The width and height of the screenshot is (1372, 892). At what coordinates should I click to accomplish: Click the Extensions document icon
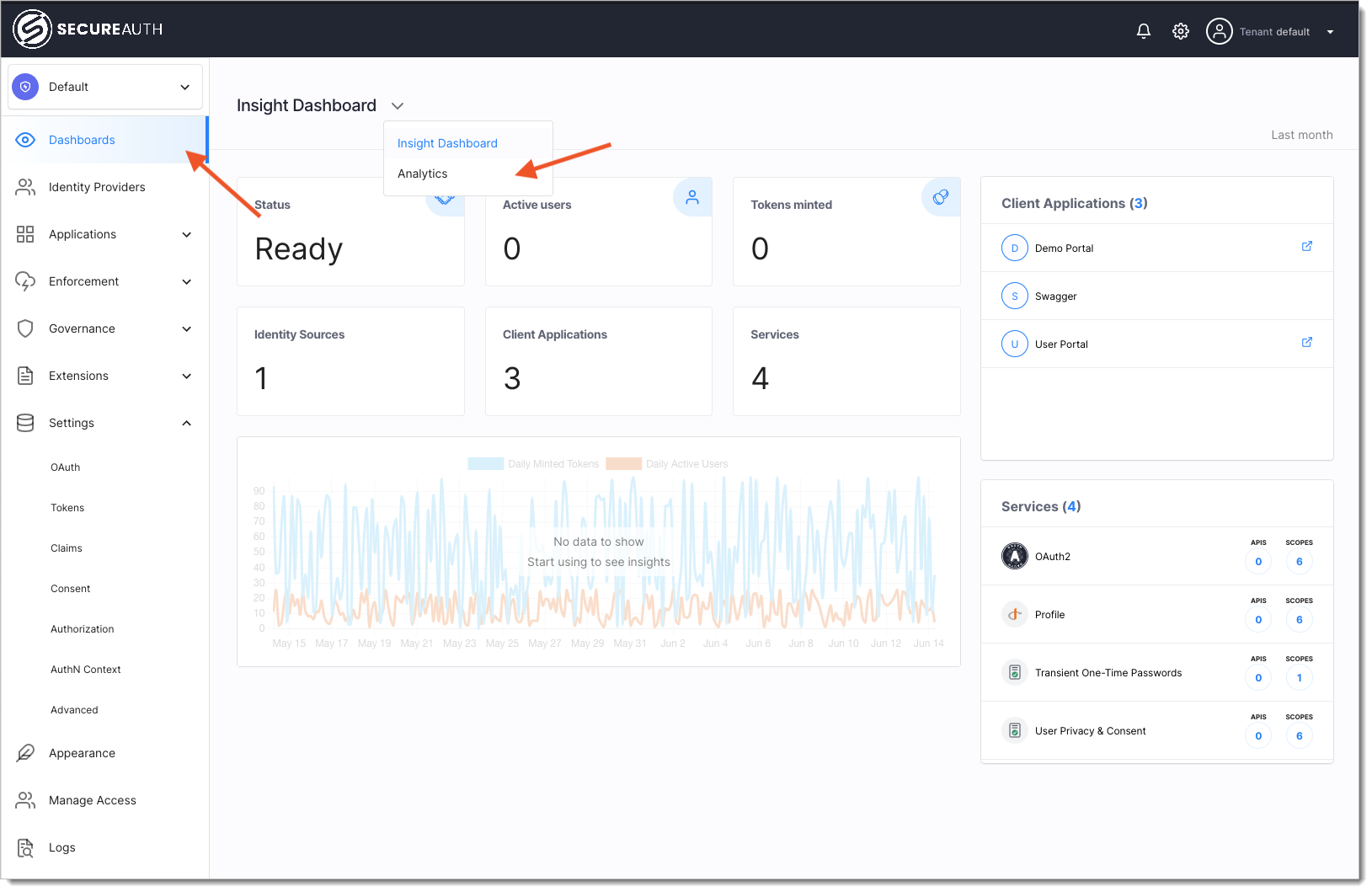[25, 376]
